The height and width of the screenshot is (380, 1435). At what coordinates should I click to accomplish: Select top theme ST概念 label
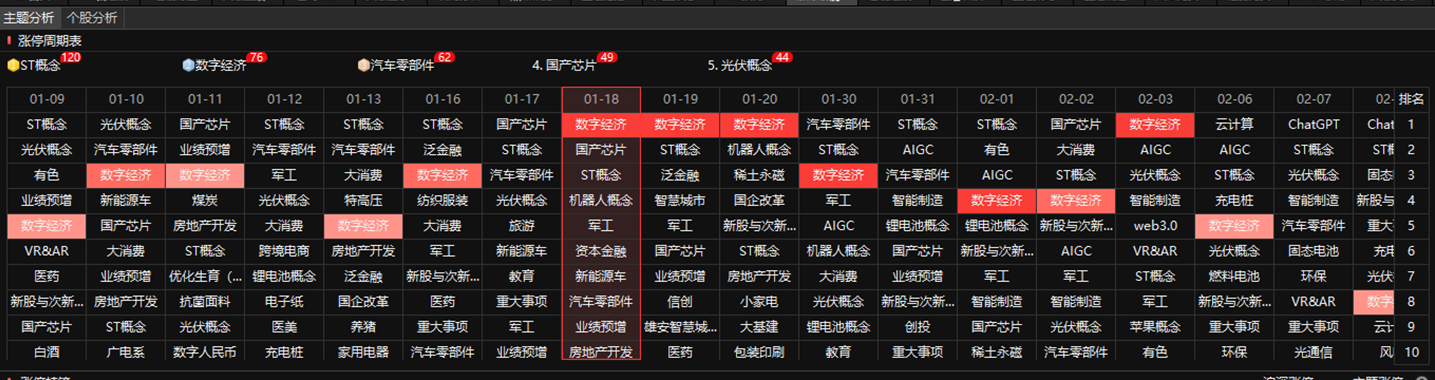coord(40,65)
